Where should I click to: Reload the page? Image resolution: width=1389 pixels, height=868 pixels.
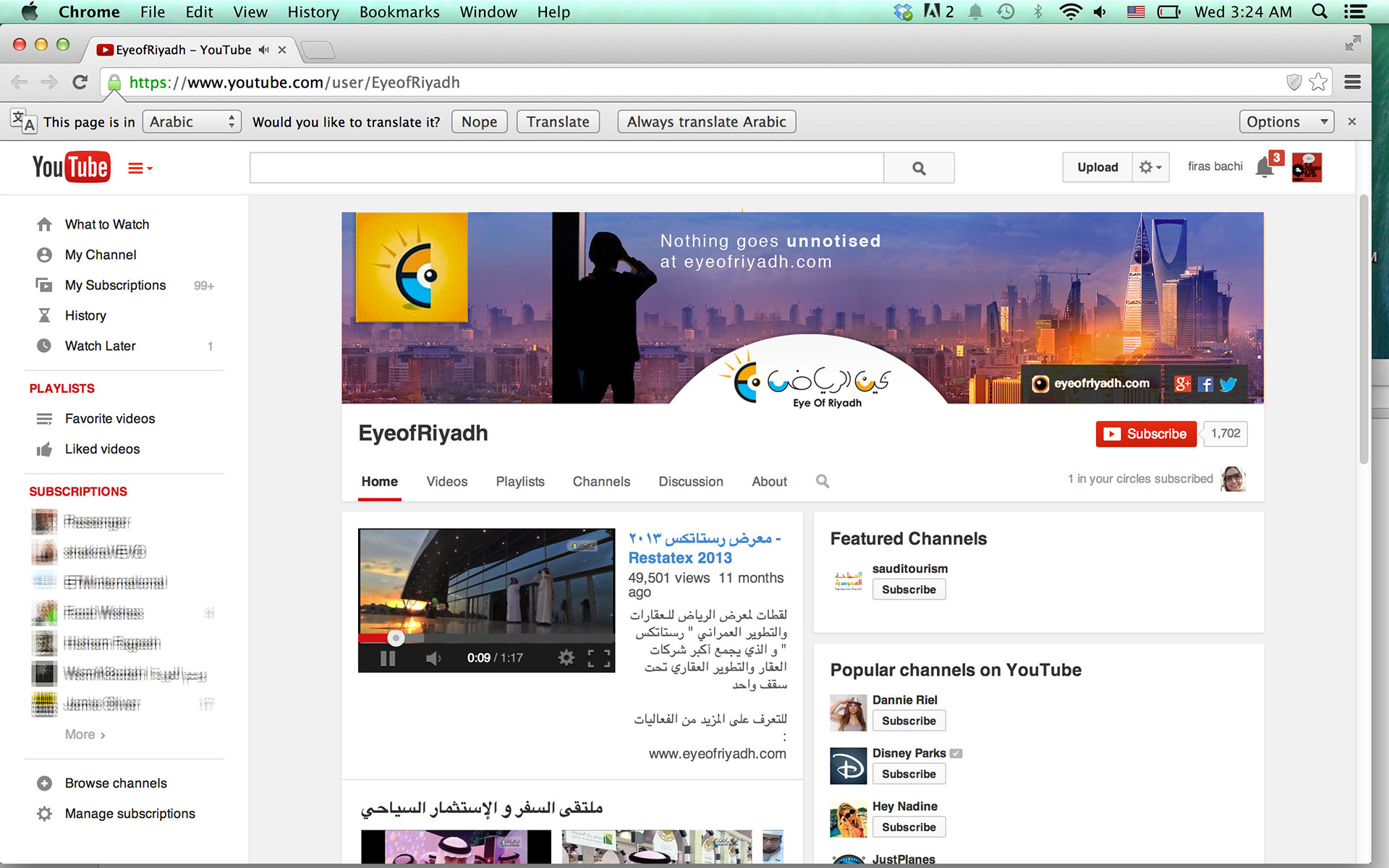pyautogui.click(x=80, y=82)
